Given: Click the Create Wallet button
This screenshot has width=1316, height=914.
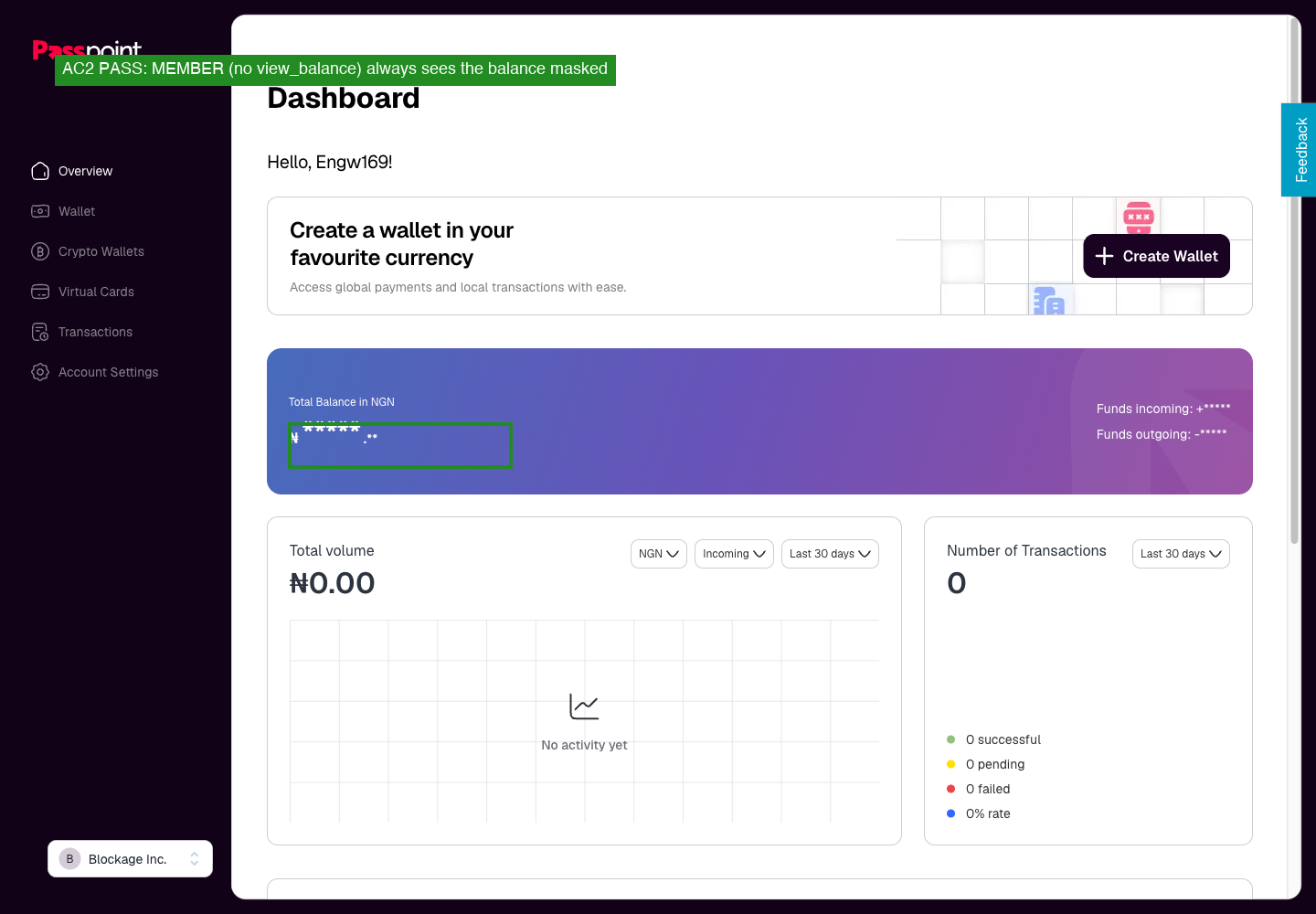Looking at the screenshot, I should pos(1156,256).
